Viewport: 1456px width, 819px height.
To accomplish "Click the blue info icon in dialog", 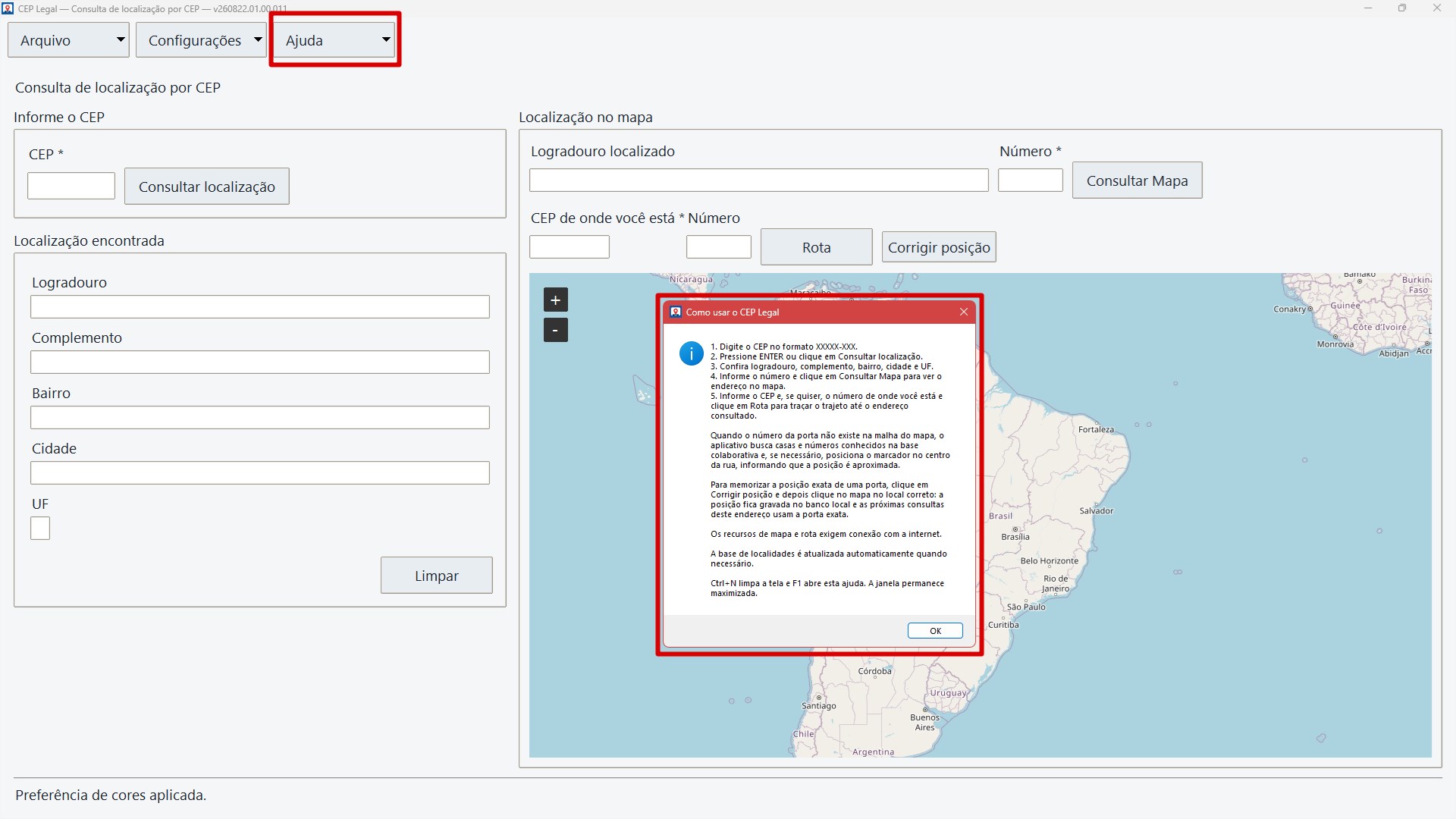I will pos(691,353).
